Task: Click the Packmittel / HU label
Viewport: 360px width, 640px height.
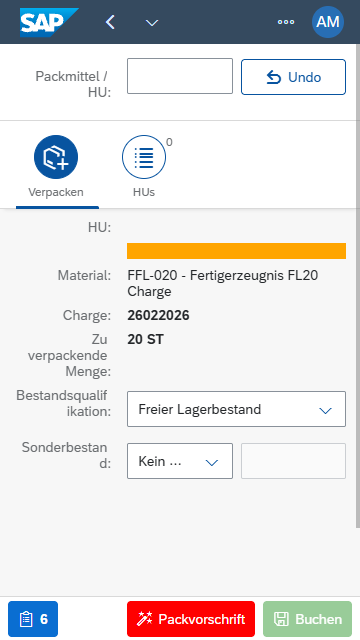Action: click(73, 84)
